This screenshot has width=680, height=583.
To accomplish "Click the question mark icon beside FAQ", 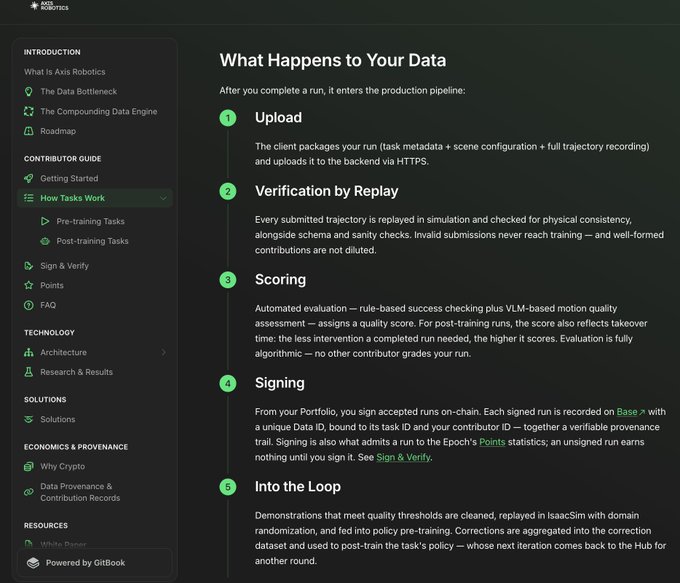I will pyautogui.click(x=29, y=305).
